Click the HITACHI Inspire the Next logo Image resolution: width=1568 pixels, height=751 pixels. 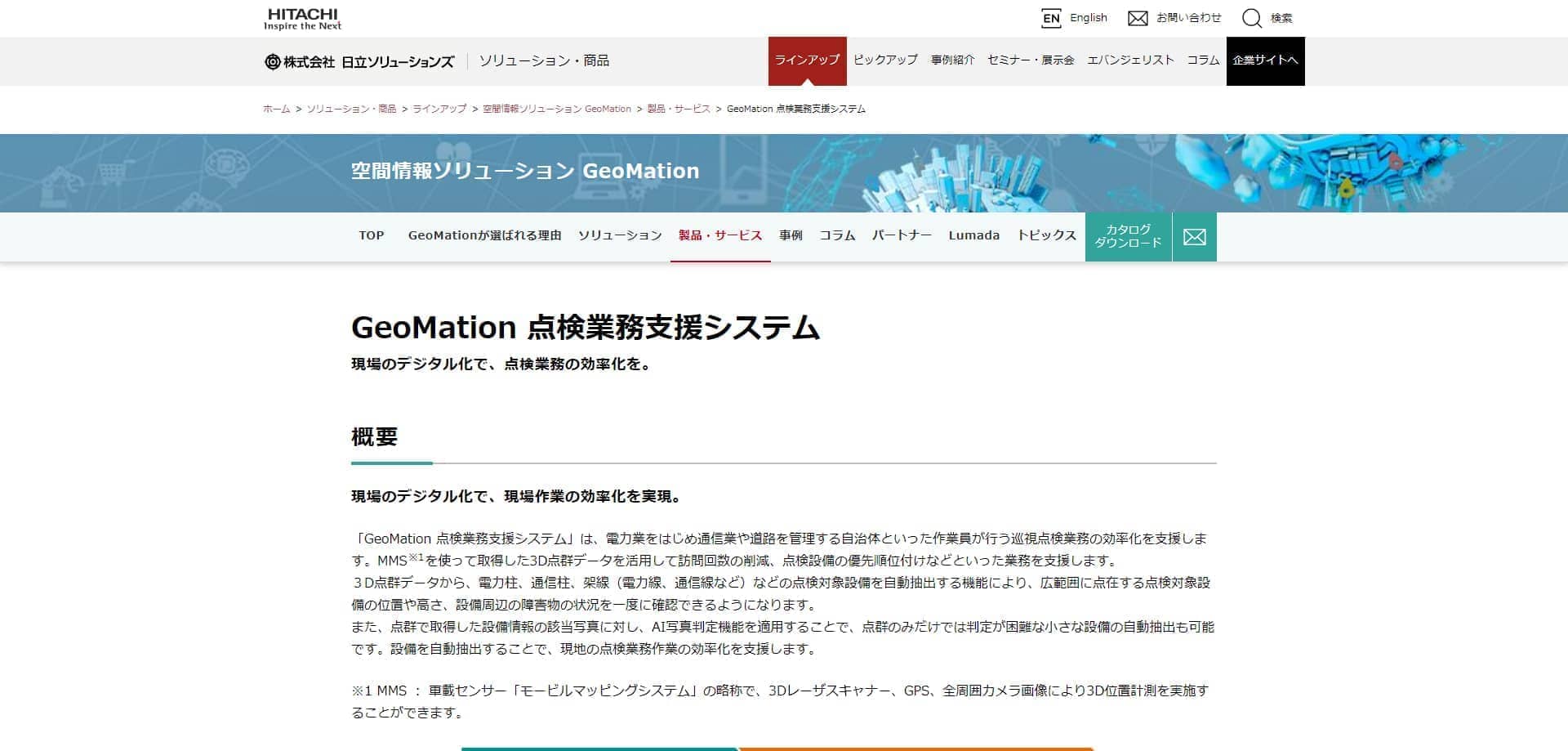point(302,19)
